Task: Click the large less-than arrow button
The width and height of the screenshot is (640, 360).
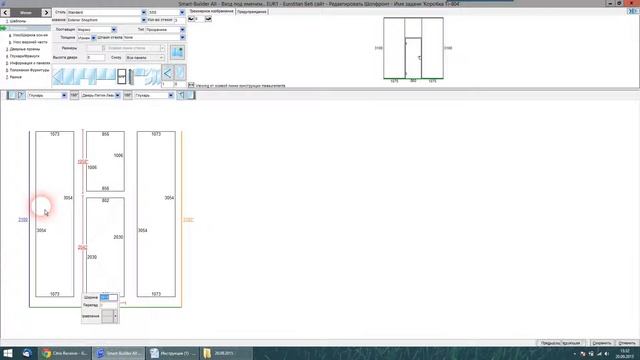Action: 167,73
